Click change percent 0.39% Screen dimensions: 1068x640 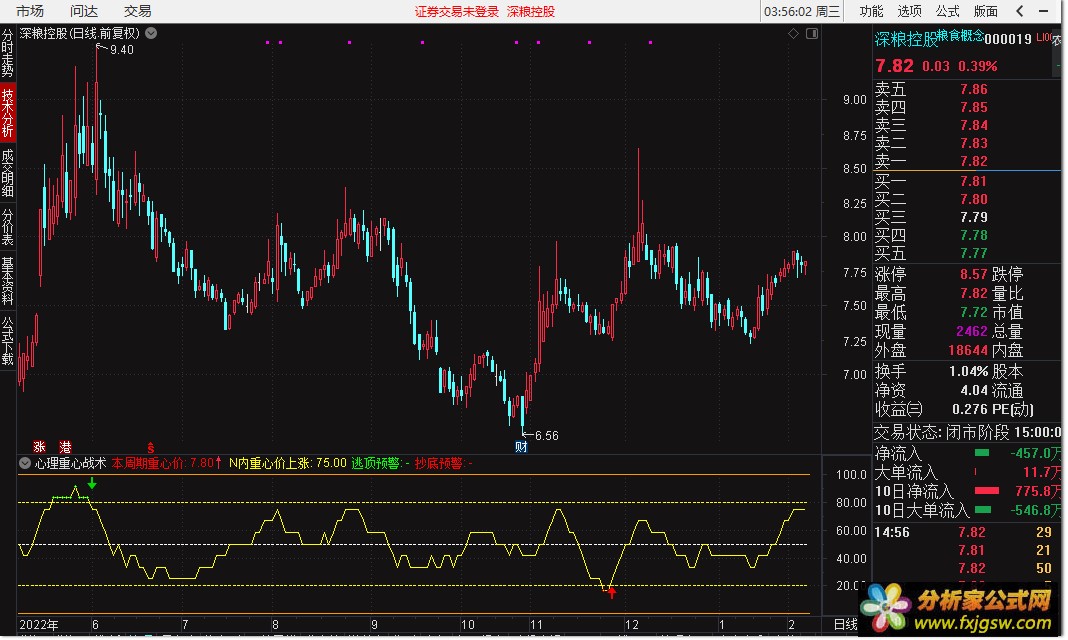(x=977, y=66)
